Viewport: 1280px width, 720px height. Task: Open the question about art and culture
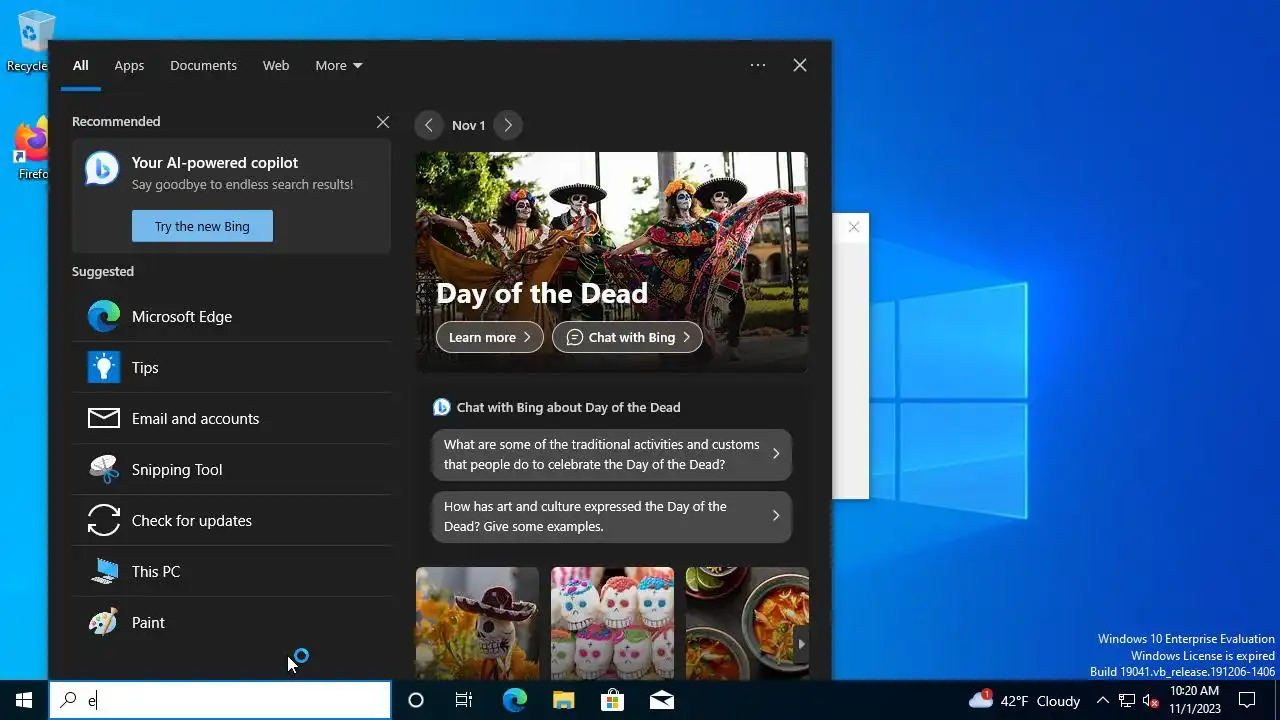coord(612,516)
